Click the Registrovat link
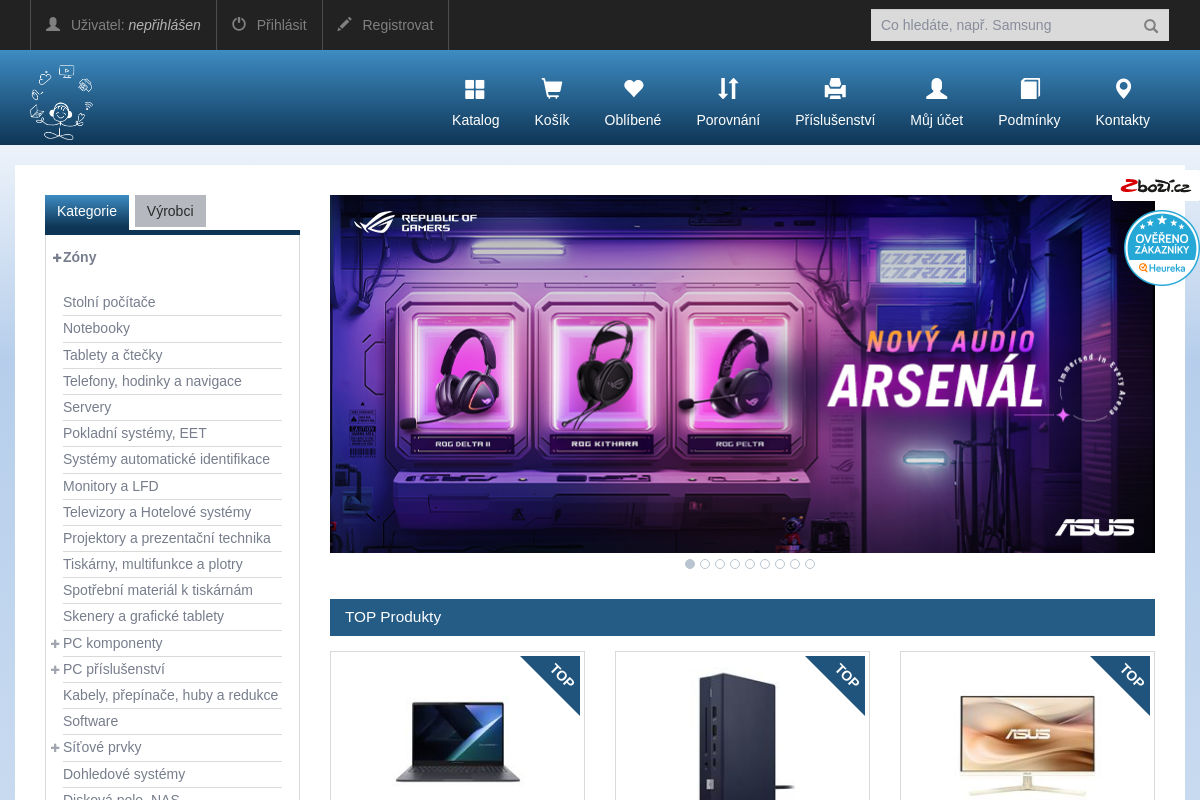This screenshot has height=800, width=1200. point(398,25)
